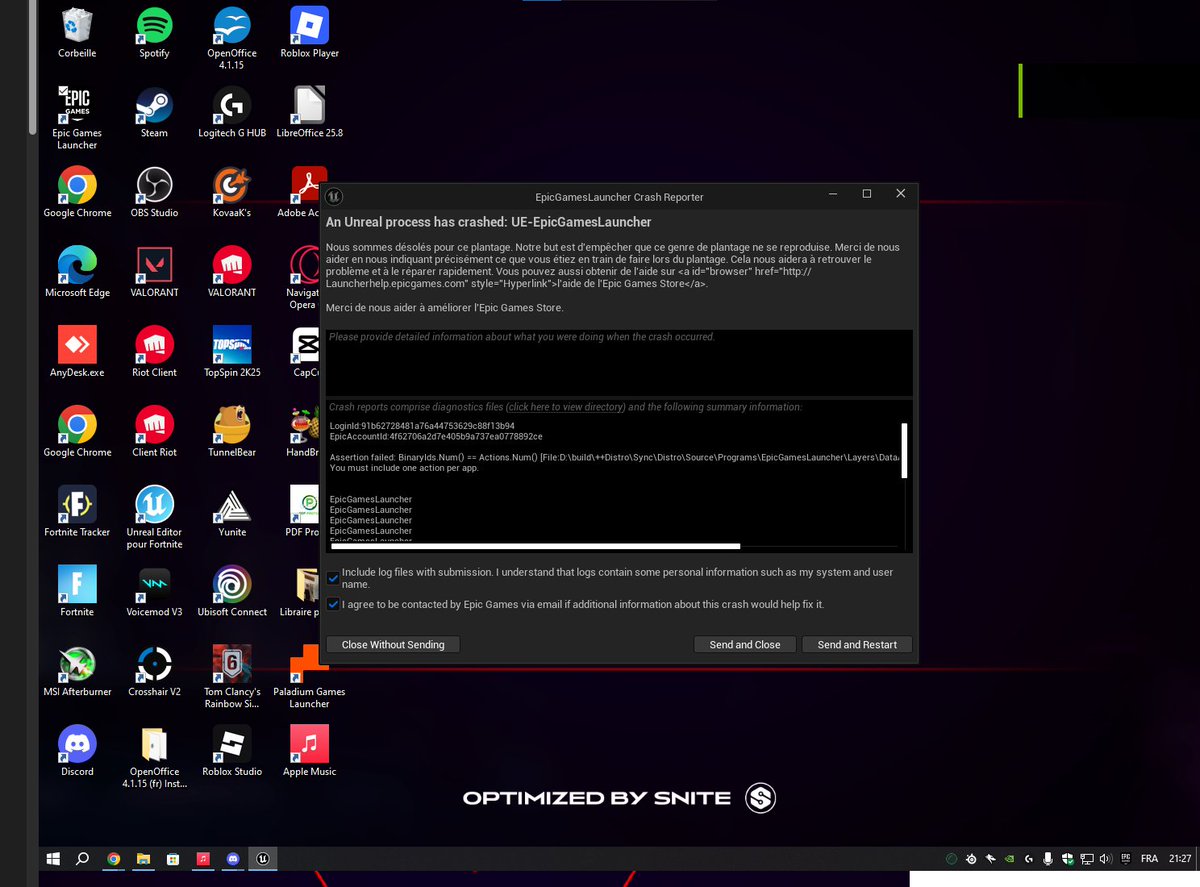Click Send and Restart button
Screen dimensions: 1200x887
(x=857, y=645)
